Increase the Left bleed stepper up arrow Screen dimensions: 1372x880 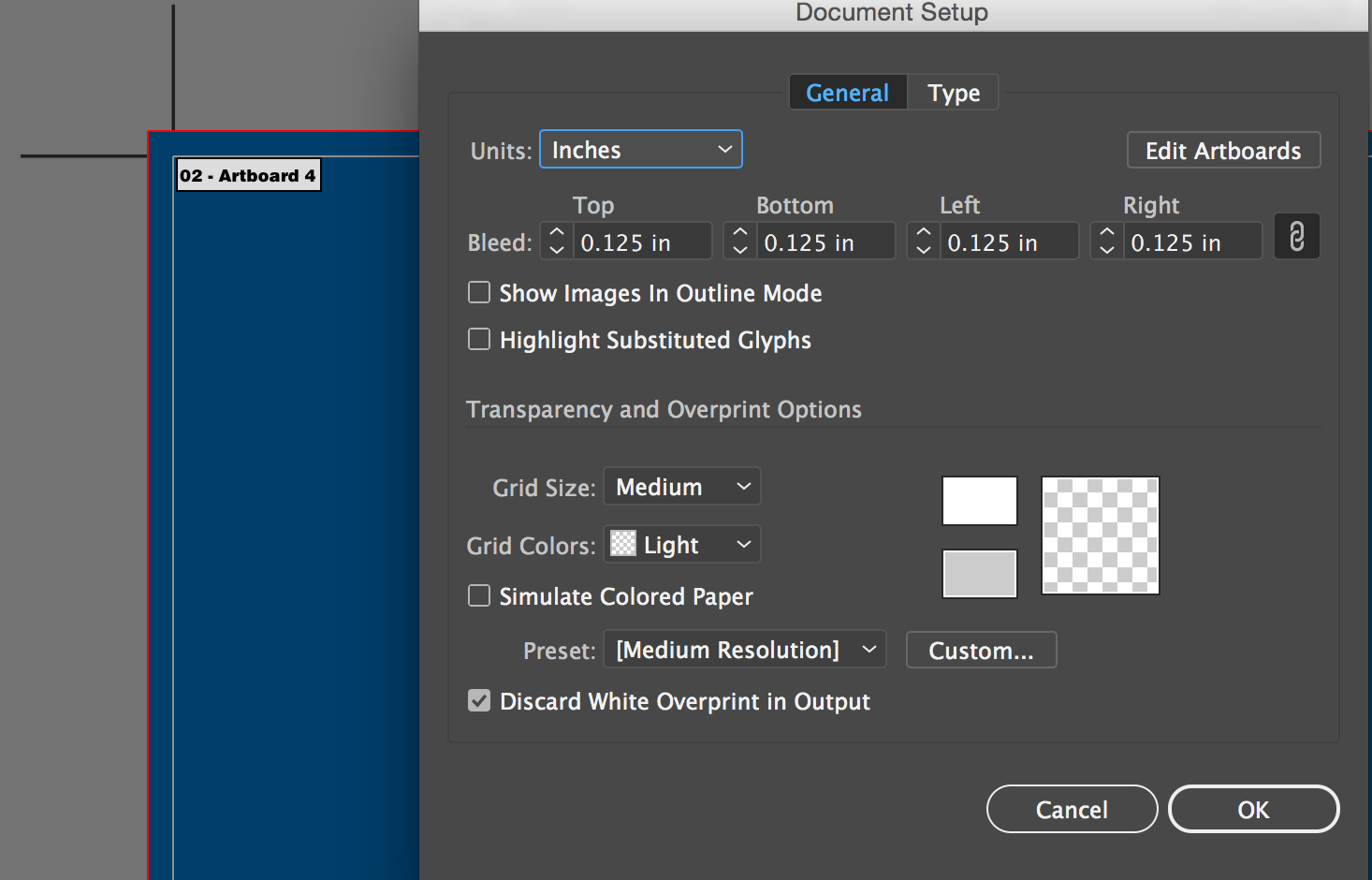[x=924, y=230]
